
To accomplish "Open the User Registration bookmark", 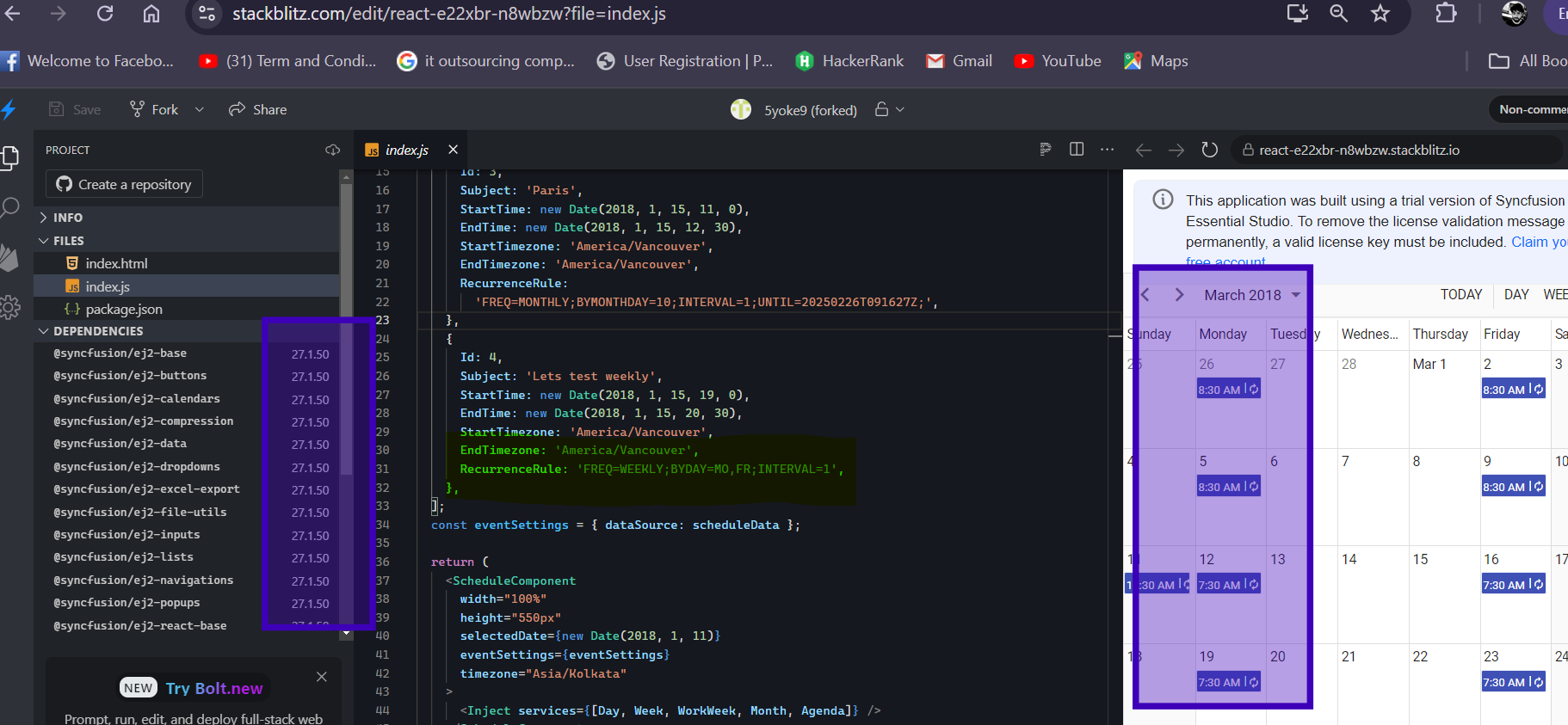I will [685, 61].
